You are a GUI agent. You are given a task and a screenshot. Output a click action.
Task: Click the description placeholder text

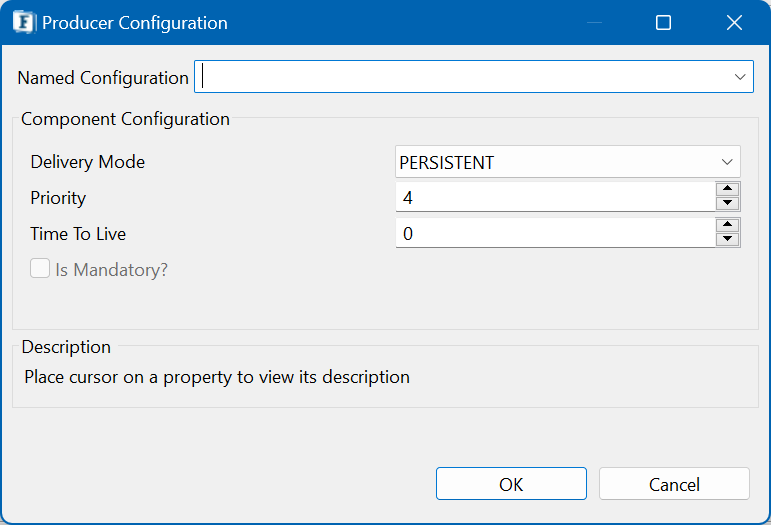pos(217,377)
